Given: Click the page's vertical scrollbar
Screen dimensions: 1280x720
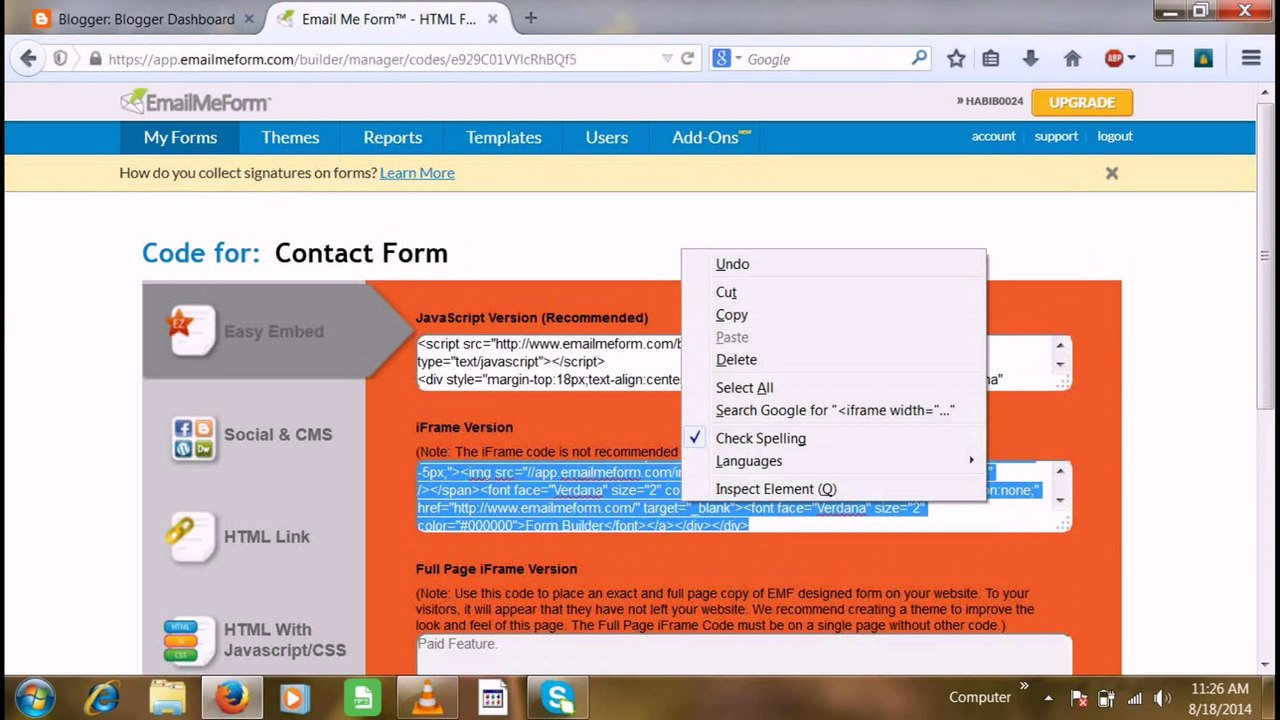Looking at the screenshot, I should pyautogui.click(x=1265, y=257).
